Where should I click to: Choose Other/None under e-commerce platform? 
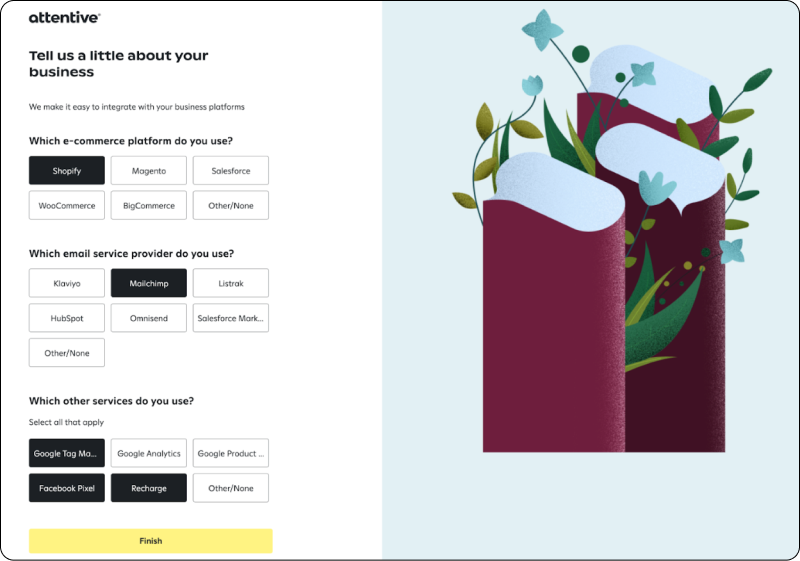click(x=231, y=205)
